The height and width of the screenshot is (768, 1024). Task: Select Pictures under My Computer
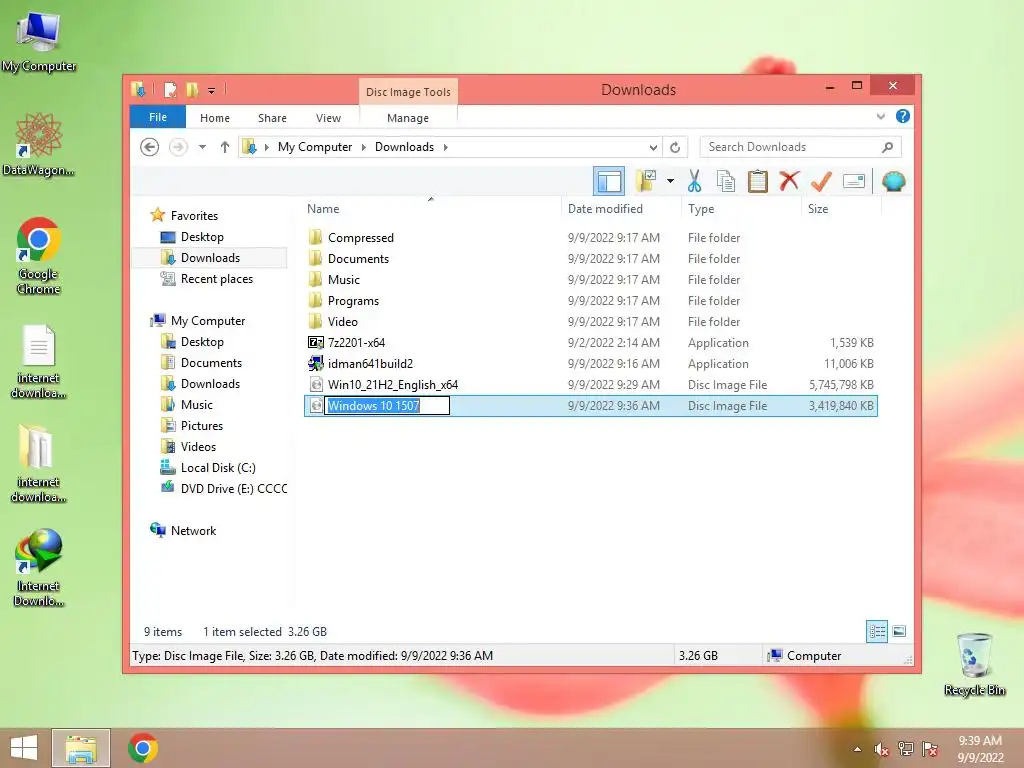[x=202, y=426]
